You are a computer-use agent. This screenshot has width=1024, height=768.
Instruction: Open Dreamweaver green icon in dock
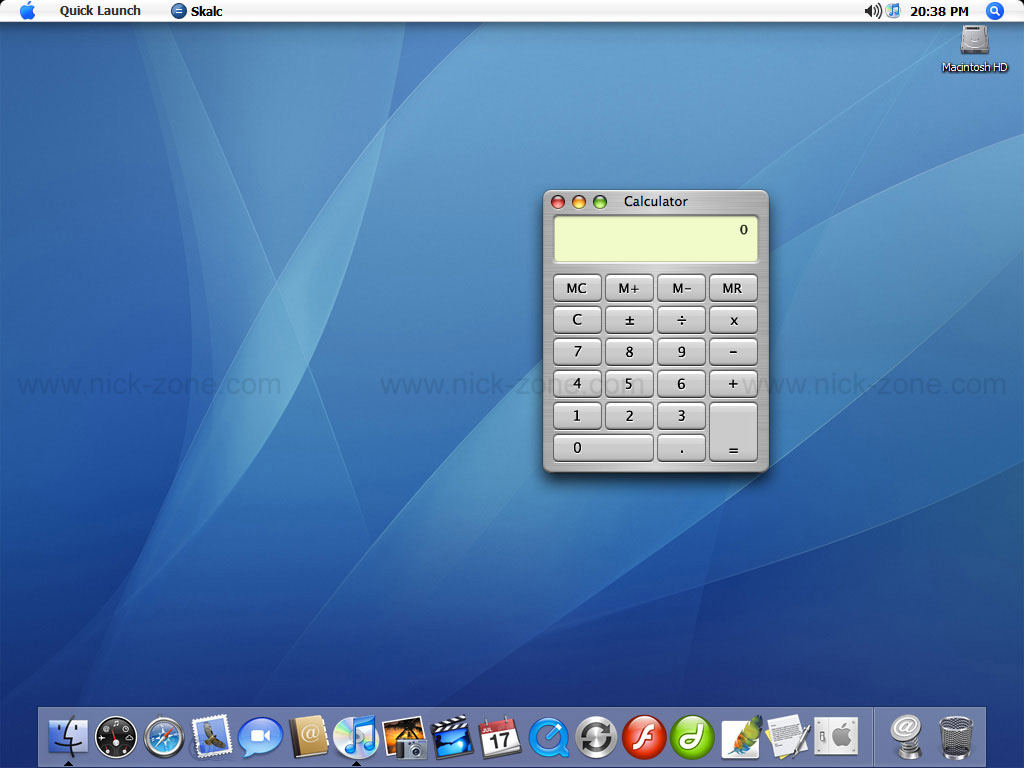[x=692, y=738]
